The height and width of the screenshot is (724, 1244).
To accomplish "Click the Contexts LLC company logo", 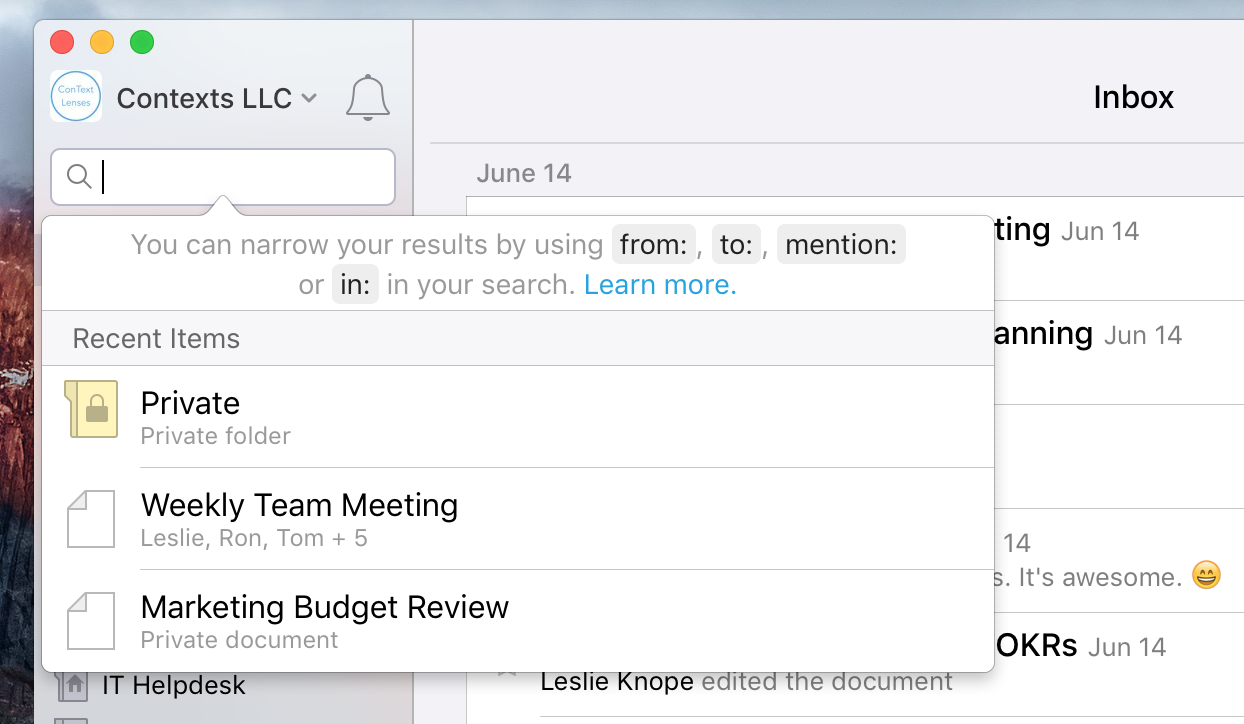I will tap(76, 97).
